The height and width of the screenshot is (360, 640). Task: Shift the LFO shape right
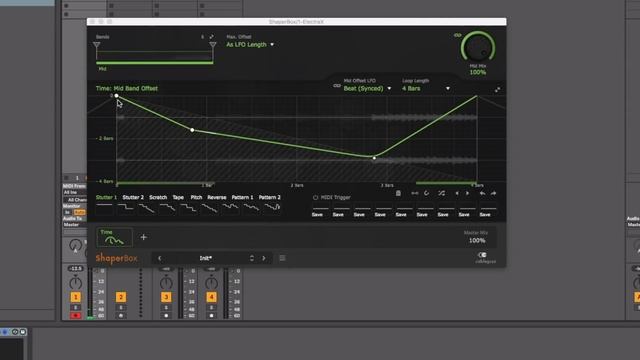pos(467,193)
